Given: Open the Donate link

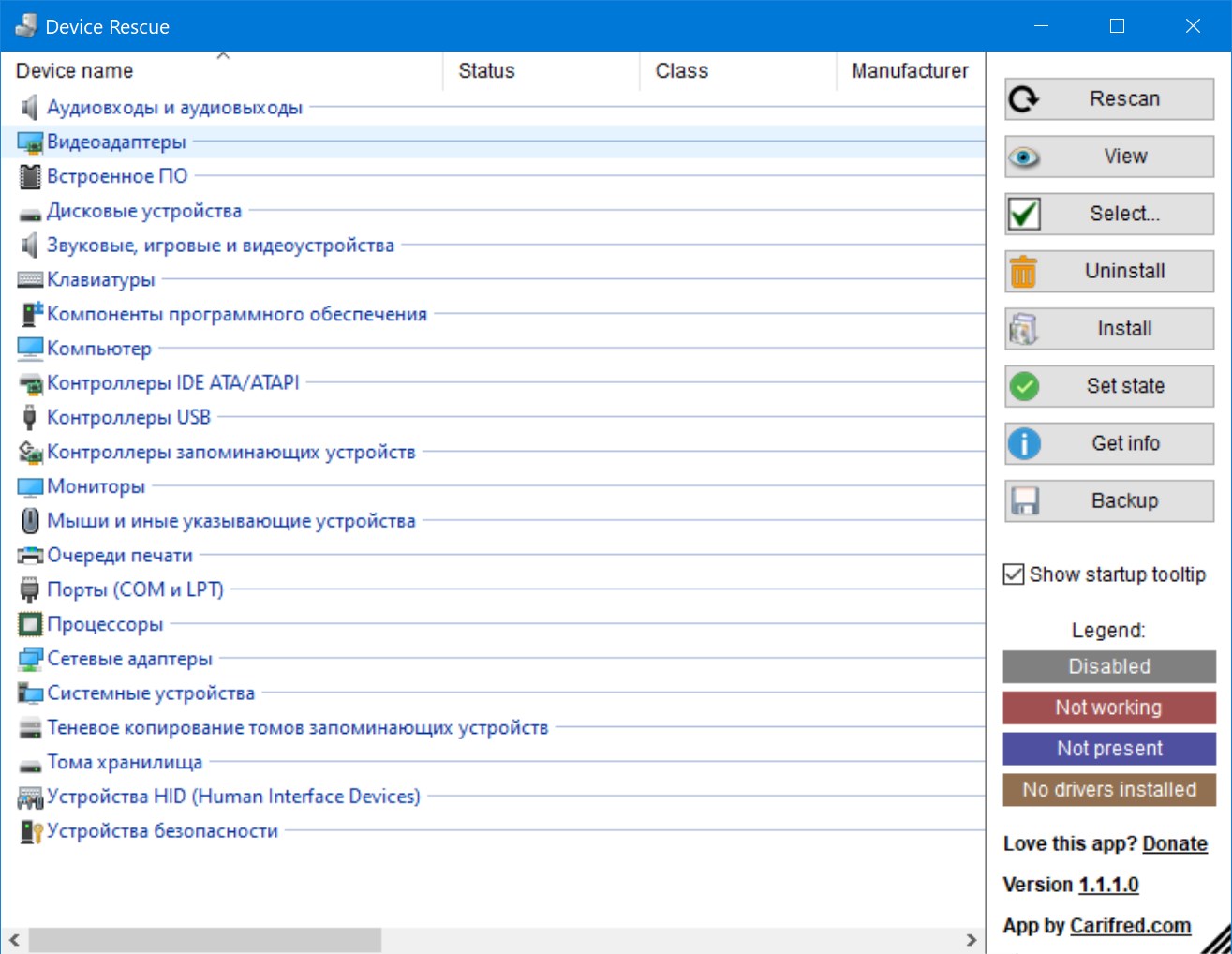Looking at the screenshot, I should [x=1174, y=843].
